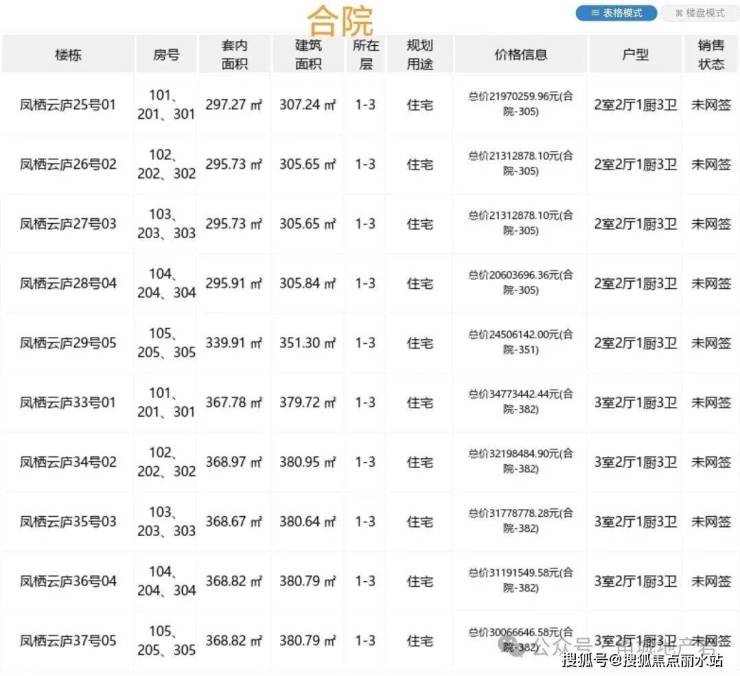The height and width of the screenshot is (676, 740).
Task: Click 住宅 usage in 35号03 row
Action: 420,521
